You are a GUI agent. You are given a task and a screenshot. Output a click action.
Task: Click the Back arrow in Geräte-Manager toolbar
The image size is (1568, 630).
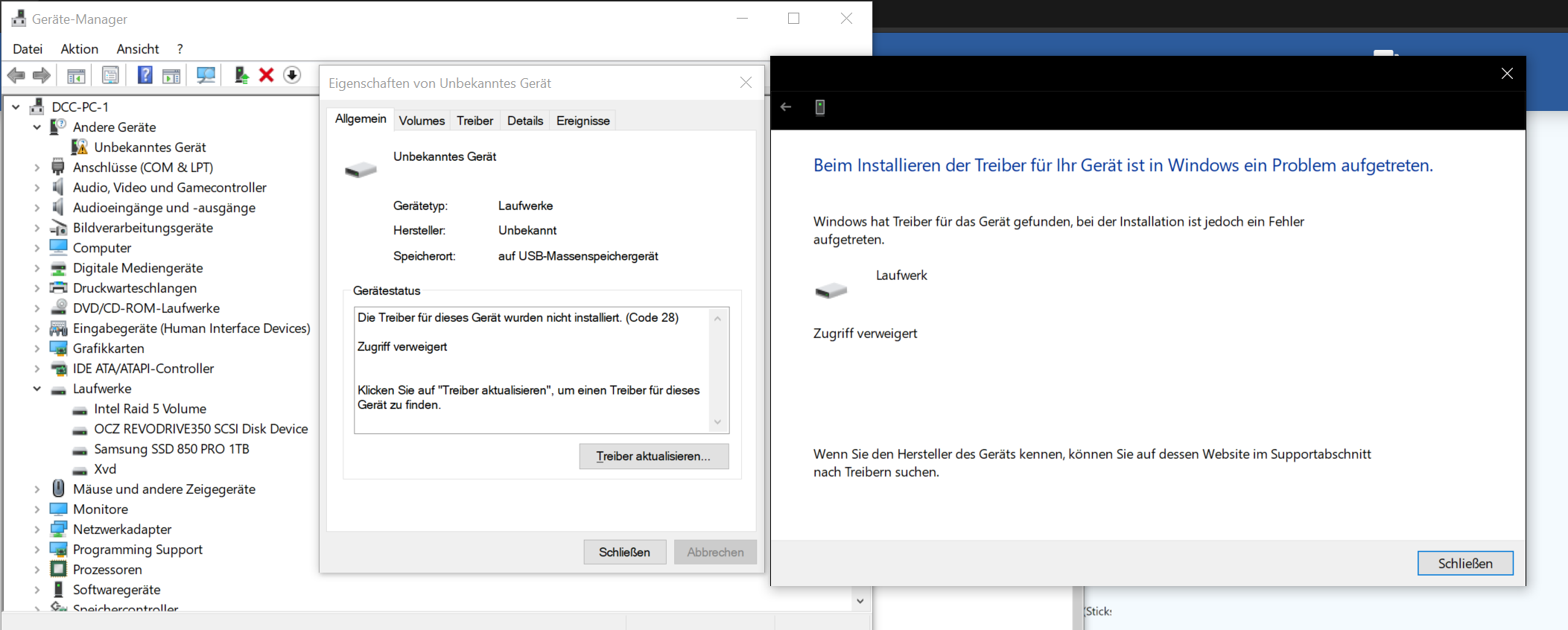(x=16, y=75)
